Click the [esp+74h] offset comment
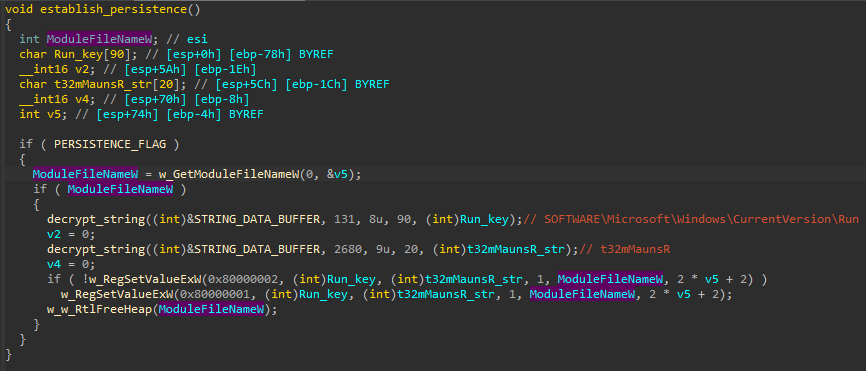The width and height of the screenshot is (866, 371). point(129,114)
